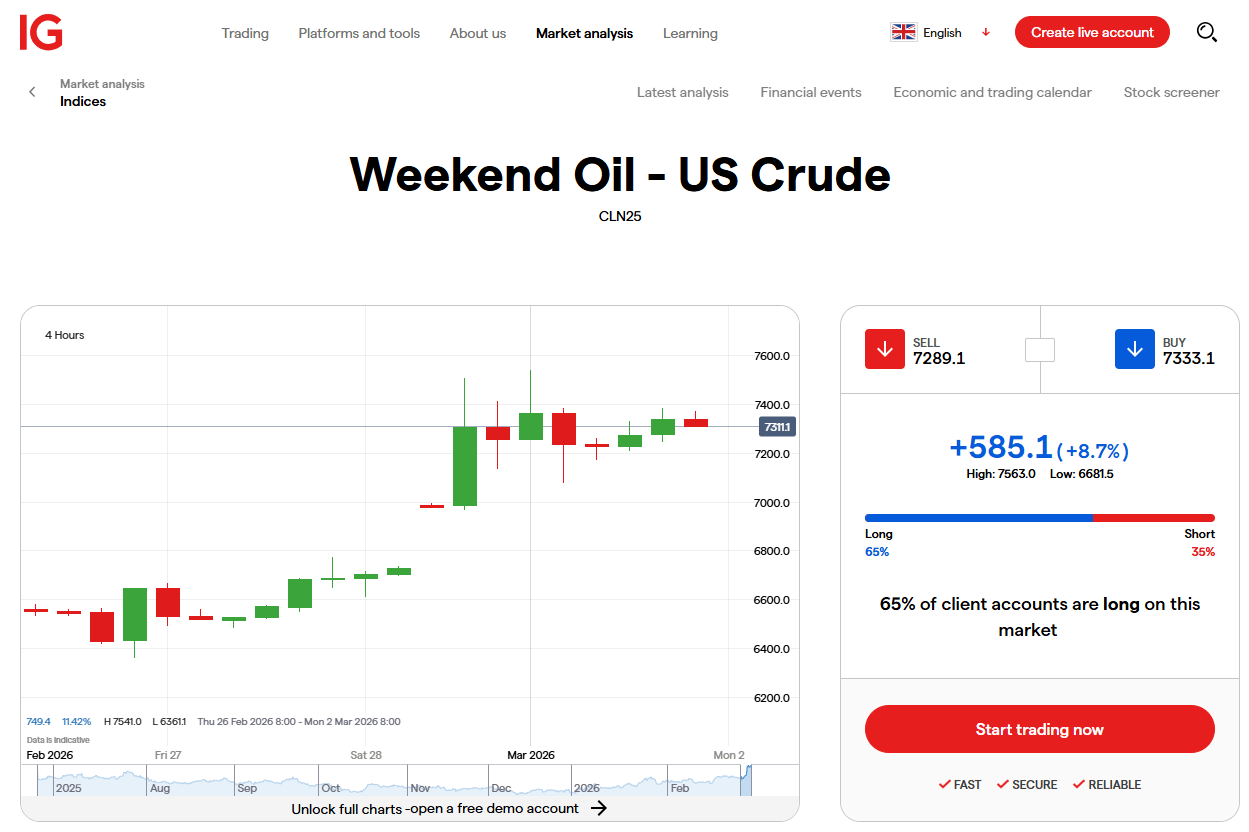Open the About us menu
The height and width of the screenshot is (832, 1249).
click(478, 33)
